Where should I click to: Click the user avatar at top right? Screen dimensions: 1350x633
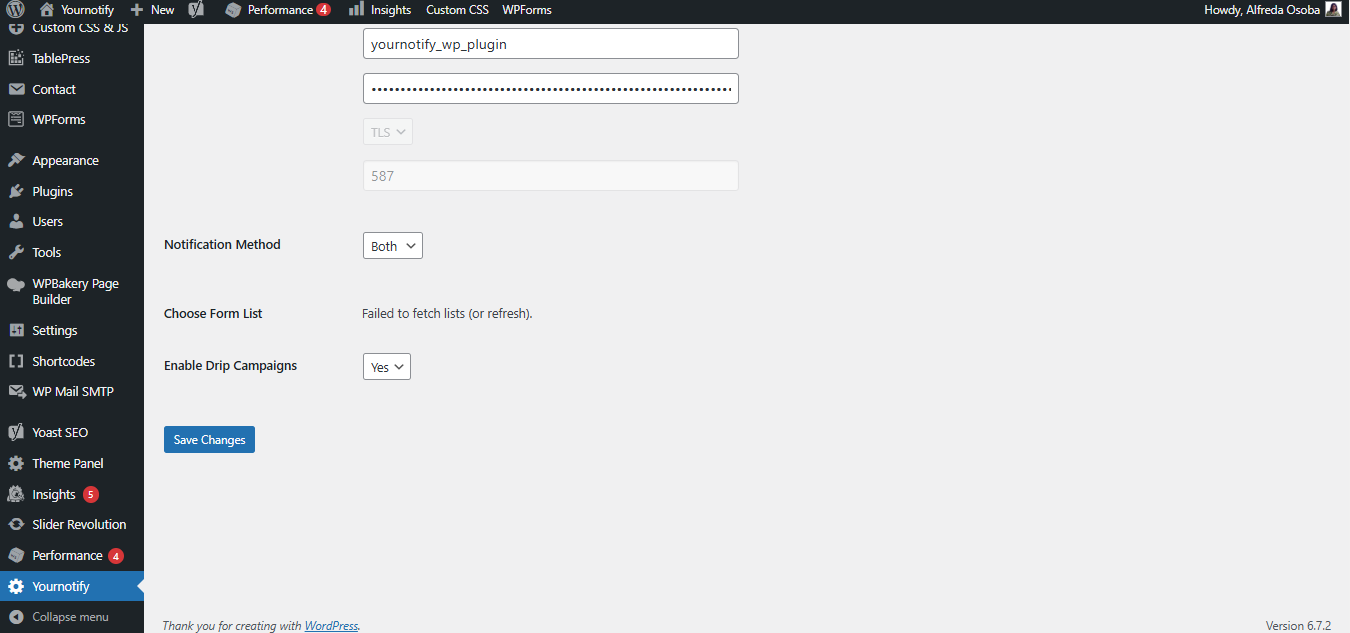pos(1333,9)
